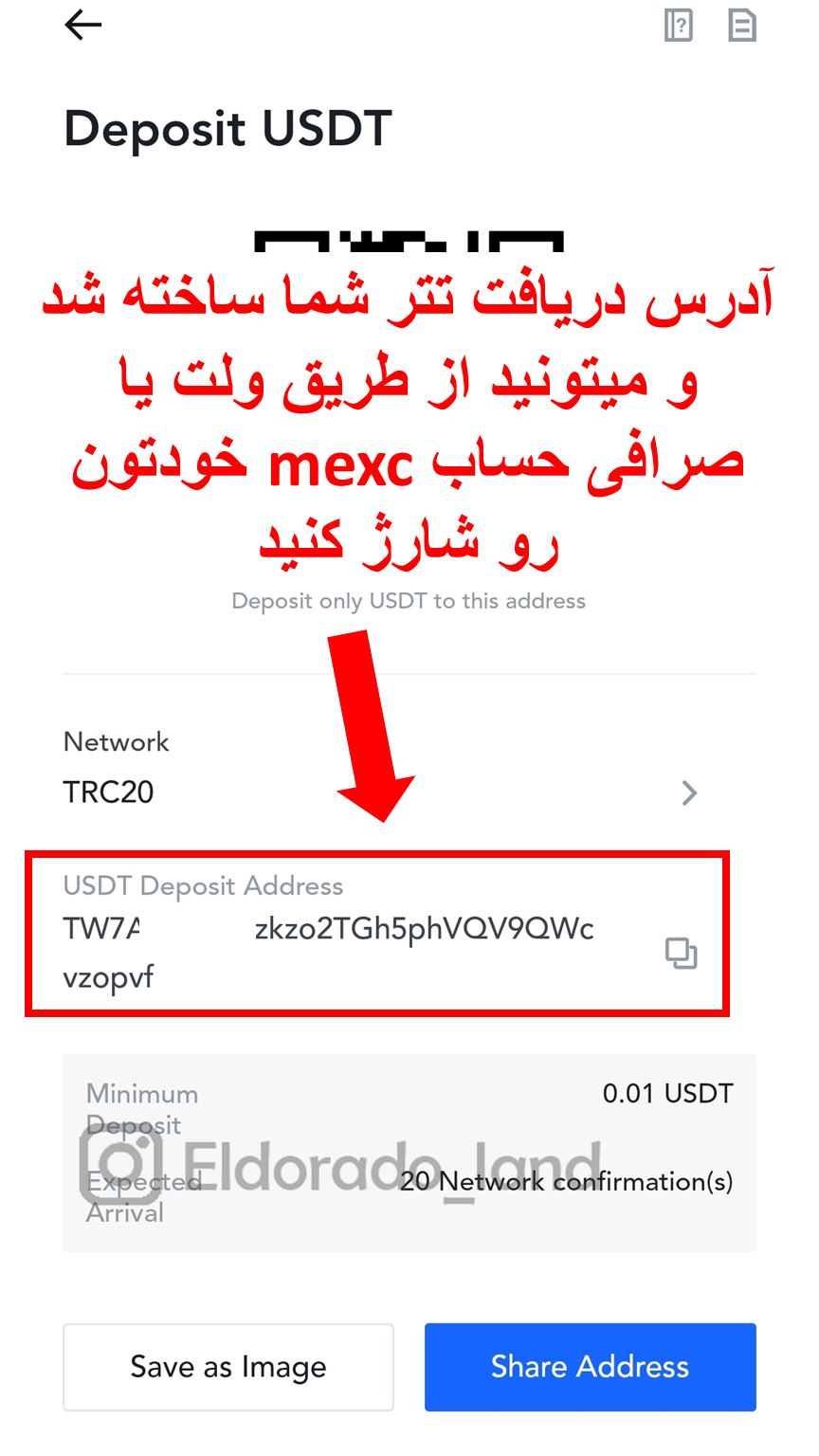Click the USDT Deposit Address label

click(203, 885)
